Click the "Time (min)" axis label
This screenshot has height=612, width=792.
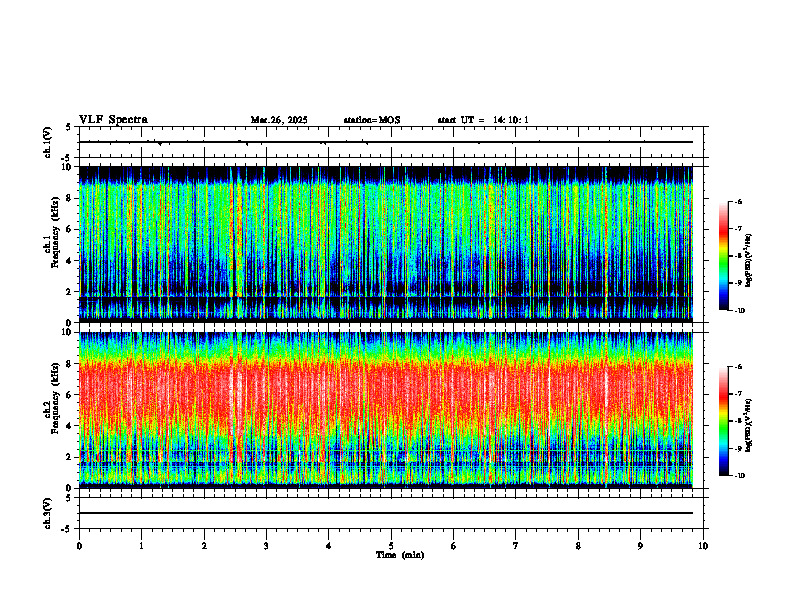400,555
